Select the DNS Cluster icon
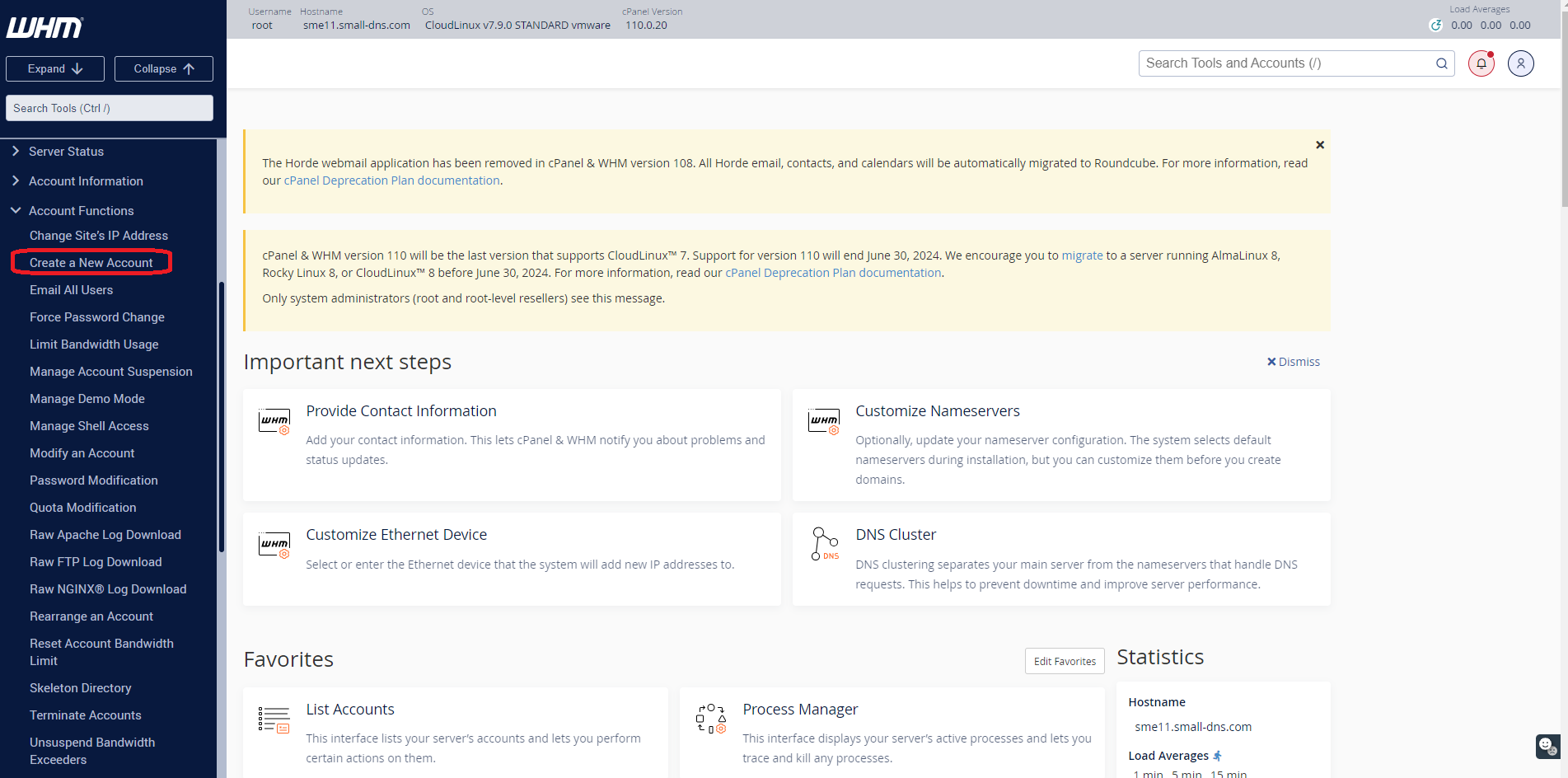1568x778 pixels. pyautogui.click(x=823, y=544)
